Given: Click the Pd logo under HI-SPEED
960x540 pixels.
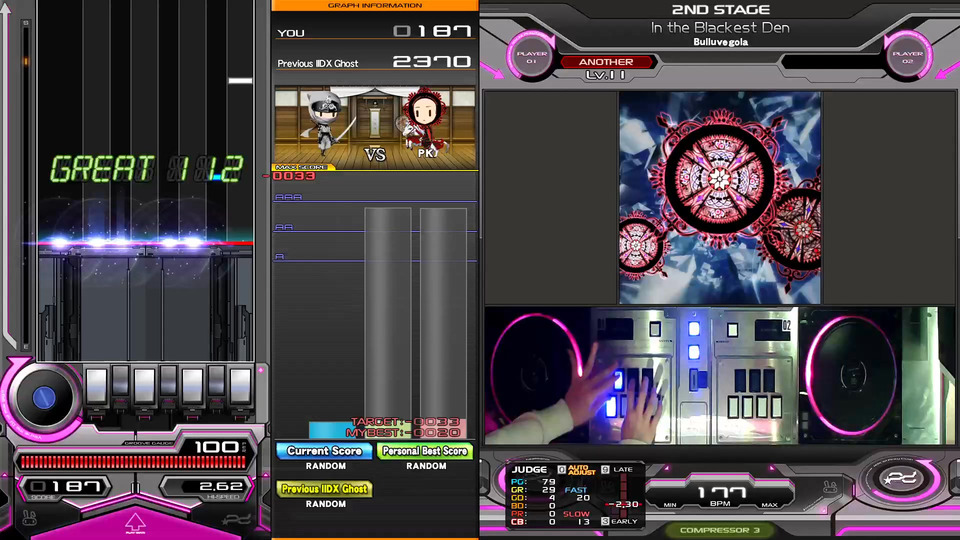Looking at the screenshot, I should (237, 519).
